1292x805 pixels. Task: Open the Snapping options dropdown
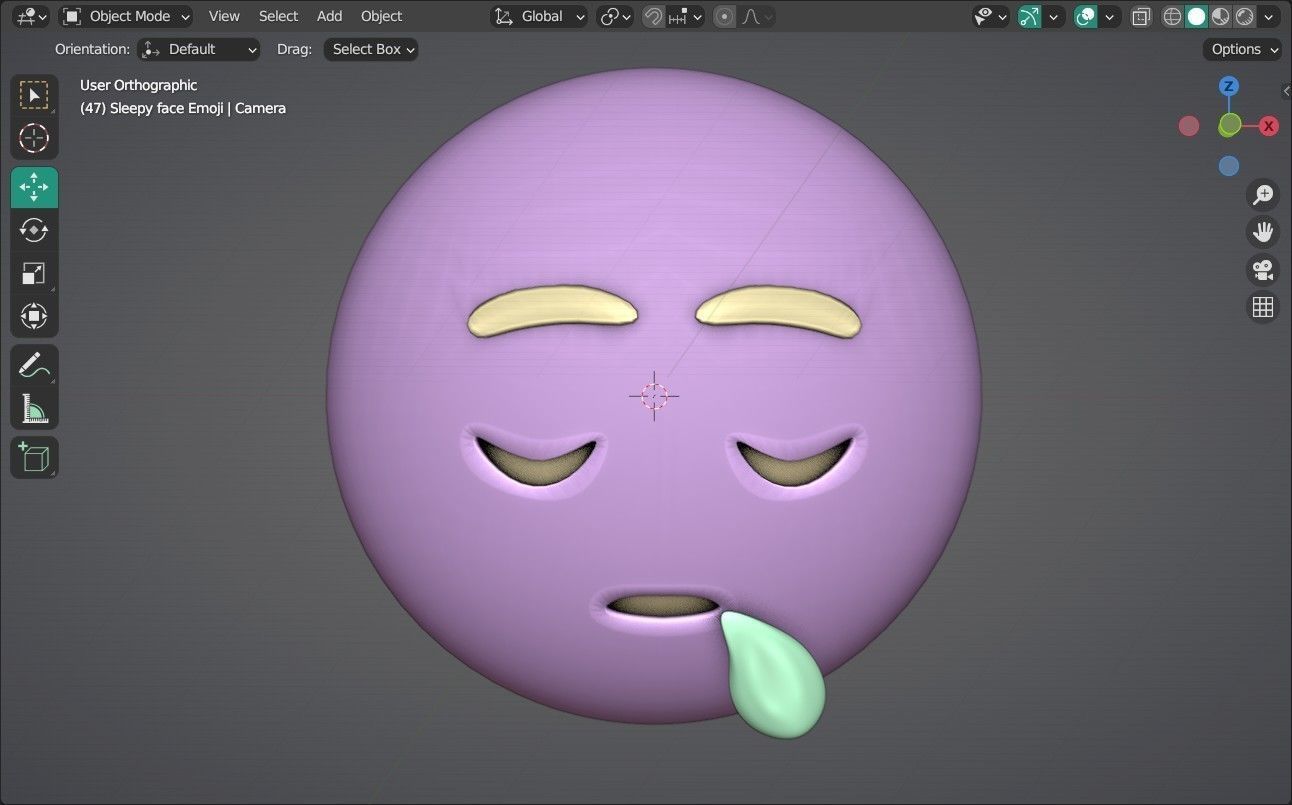tap(686, 16)
